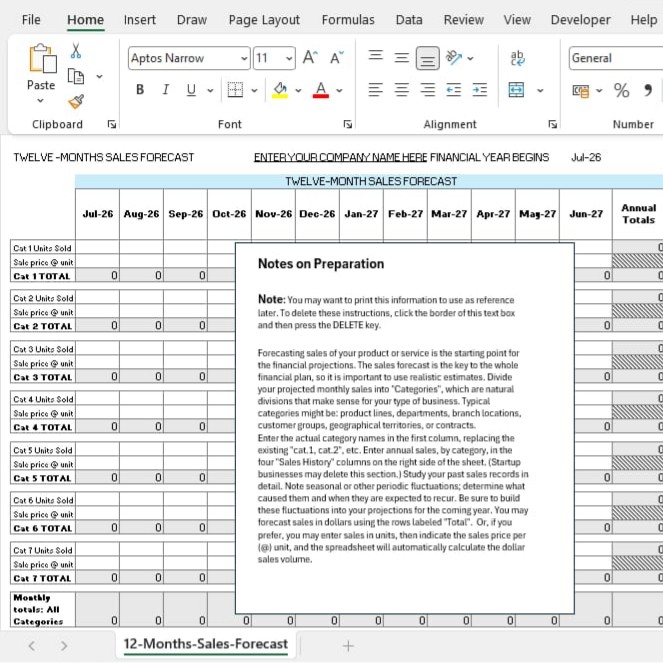Expand orientation options arrow
This screenshot has width=663, height=663.
coord(470,58)
